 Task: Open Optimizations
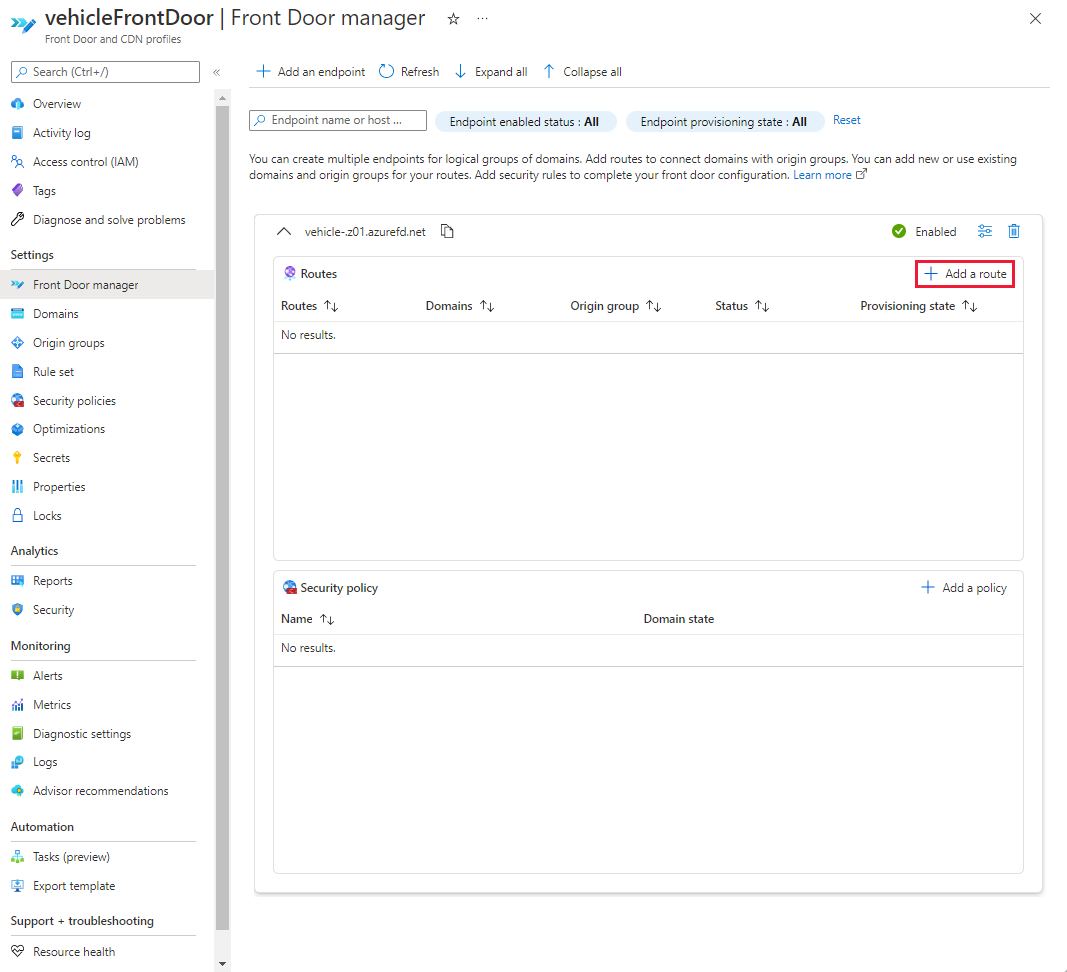pyautogui.click(x=69, y=429)
